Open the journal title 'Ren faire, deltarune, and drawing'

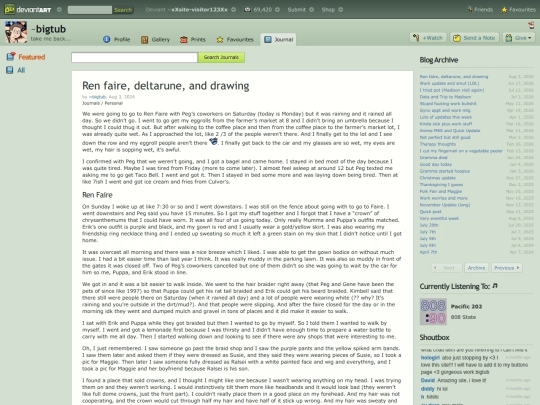tap(166, 85)
